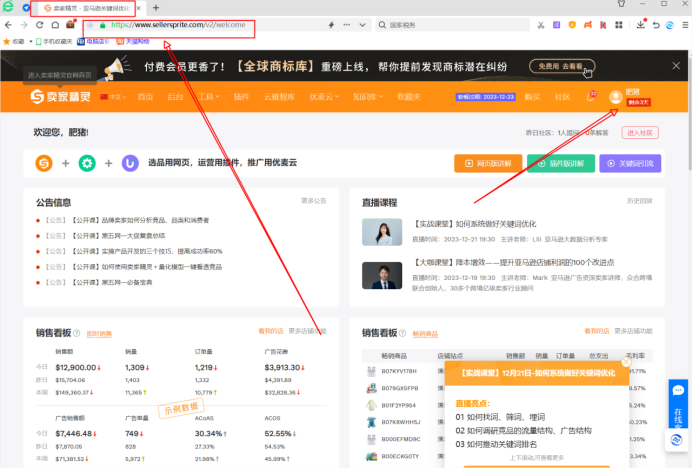
Task: Open the browser downloads icon
Action: pyautogui.click(x=641, y=24)
